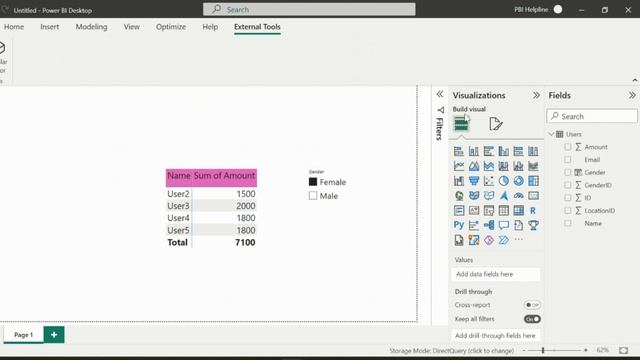Add a new report page
Viewport: 640px width, 360px height.
[54, 335]
